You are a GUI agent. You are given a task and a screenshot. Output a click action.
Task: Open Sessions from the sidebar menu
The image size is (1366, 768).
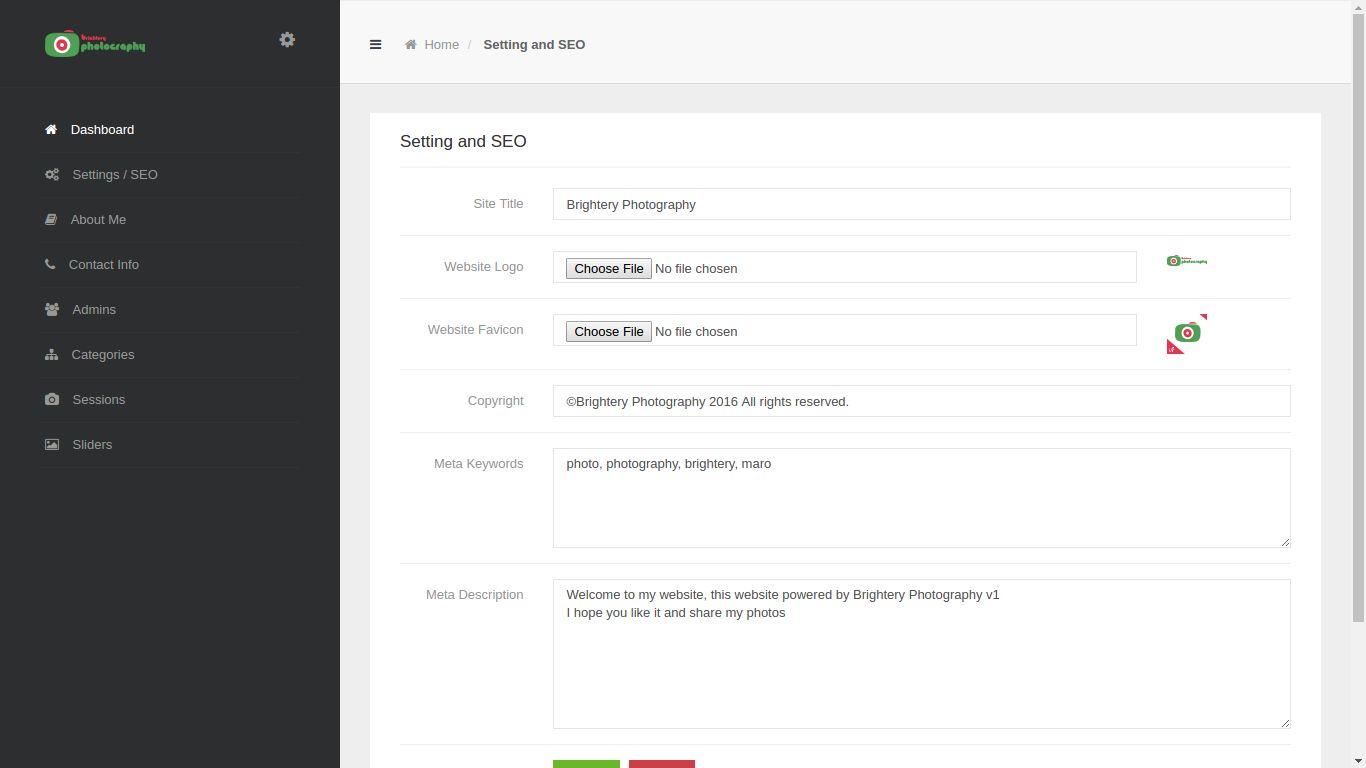tap(98, 400)
